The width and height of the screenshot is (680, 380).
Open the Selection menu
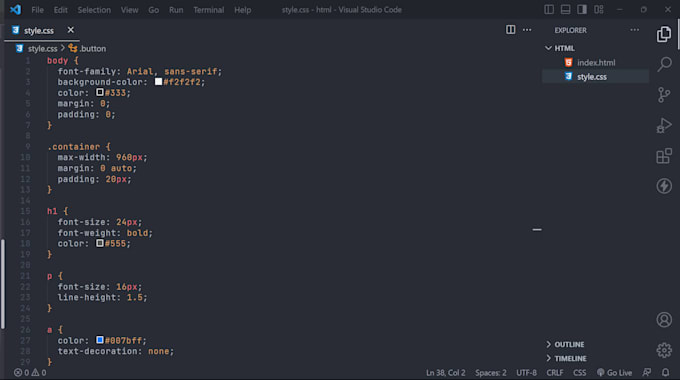coord(94,10)
